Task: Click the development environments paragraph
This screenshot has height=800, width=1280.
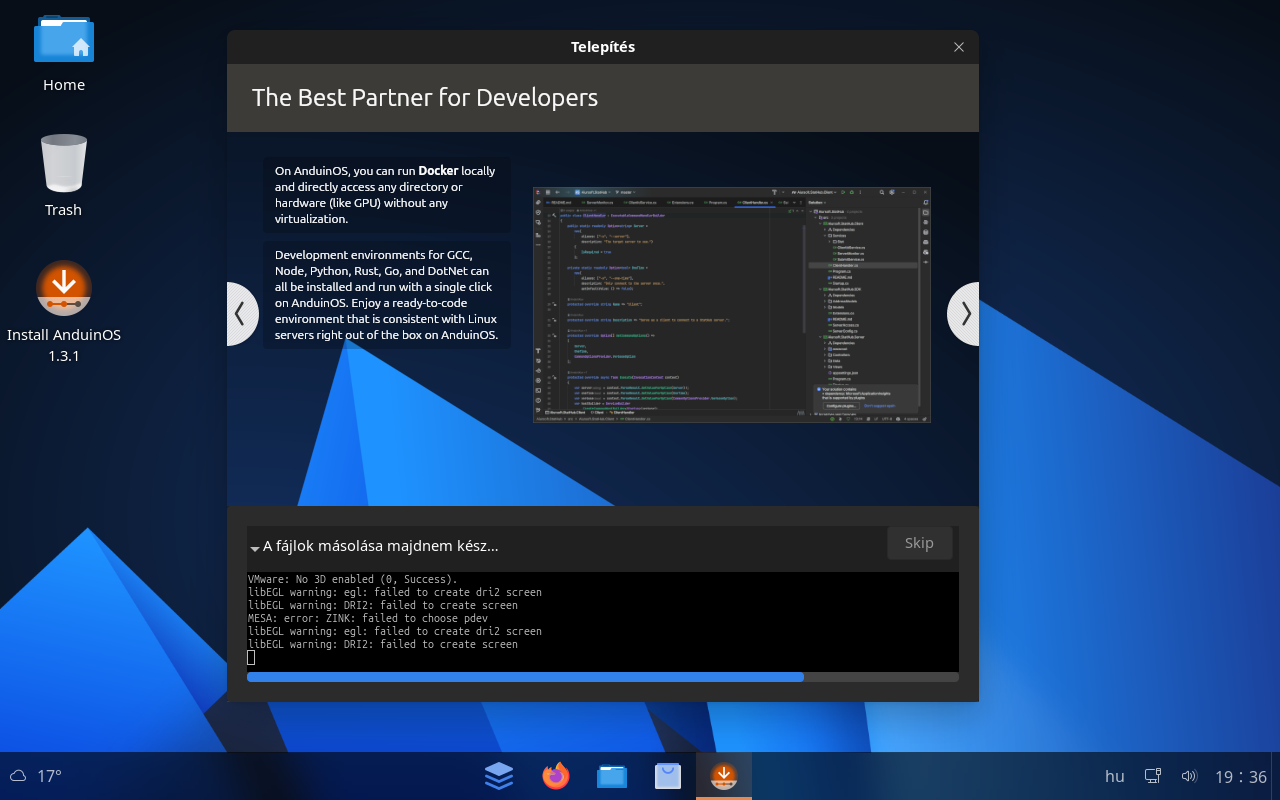Action: click(387, 295)
